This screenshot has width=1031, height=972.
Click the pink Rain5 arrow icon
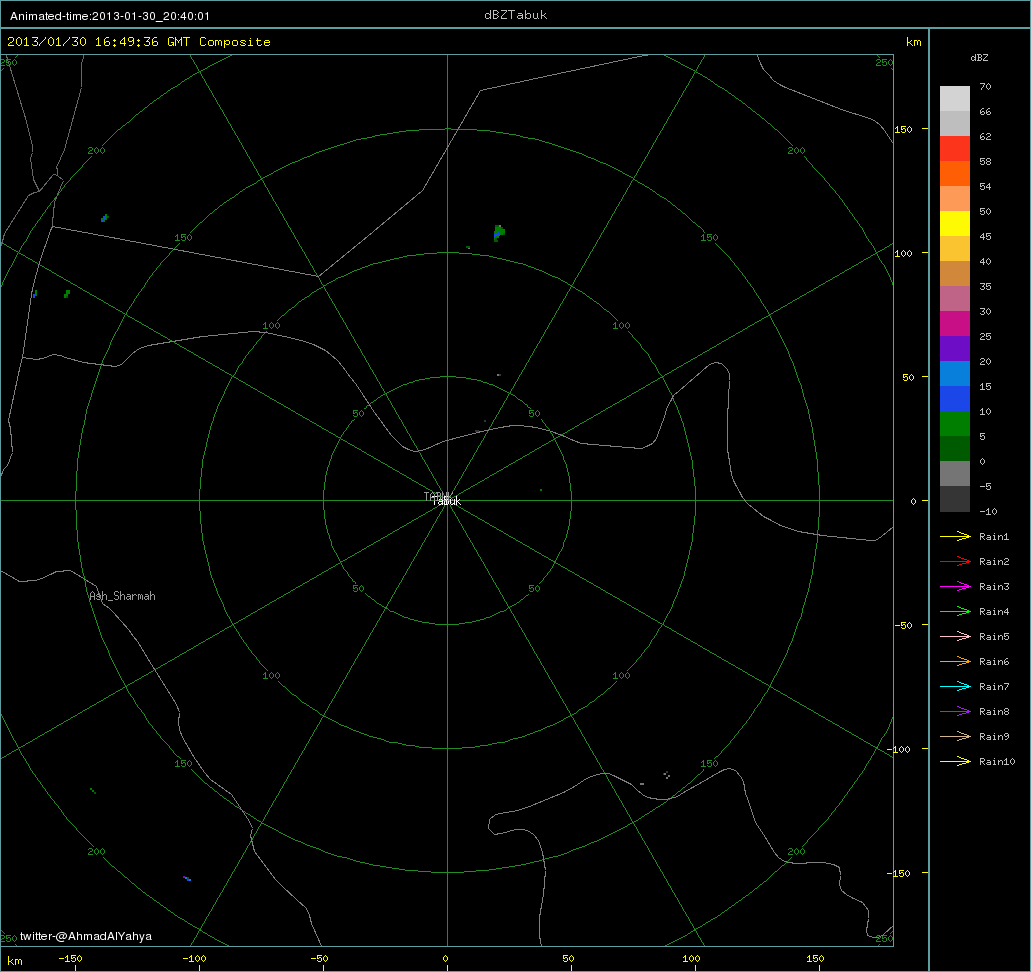click(x=955, y=637)
